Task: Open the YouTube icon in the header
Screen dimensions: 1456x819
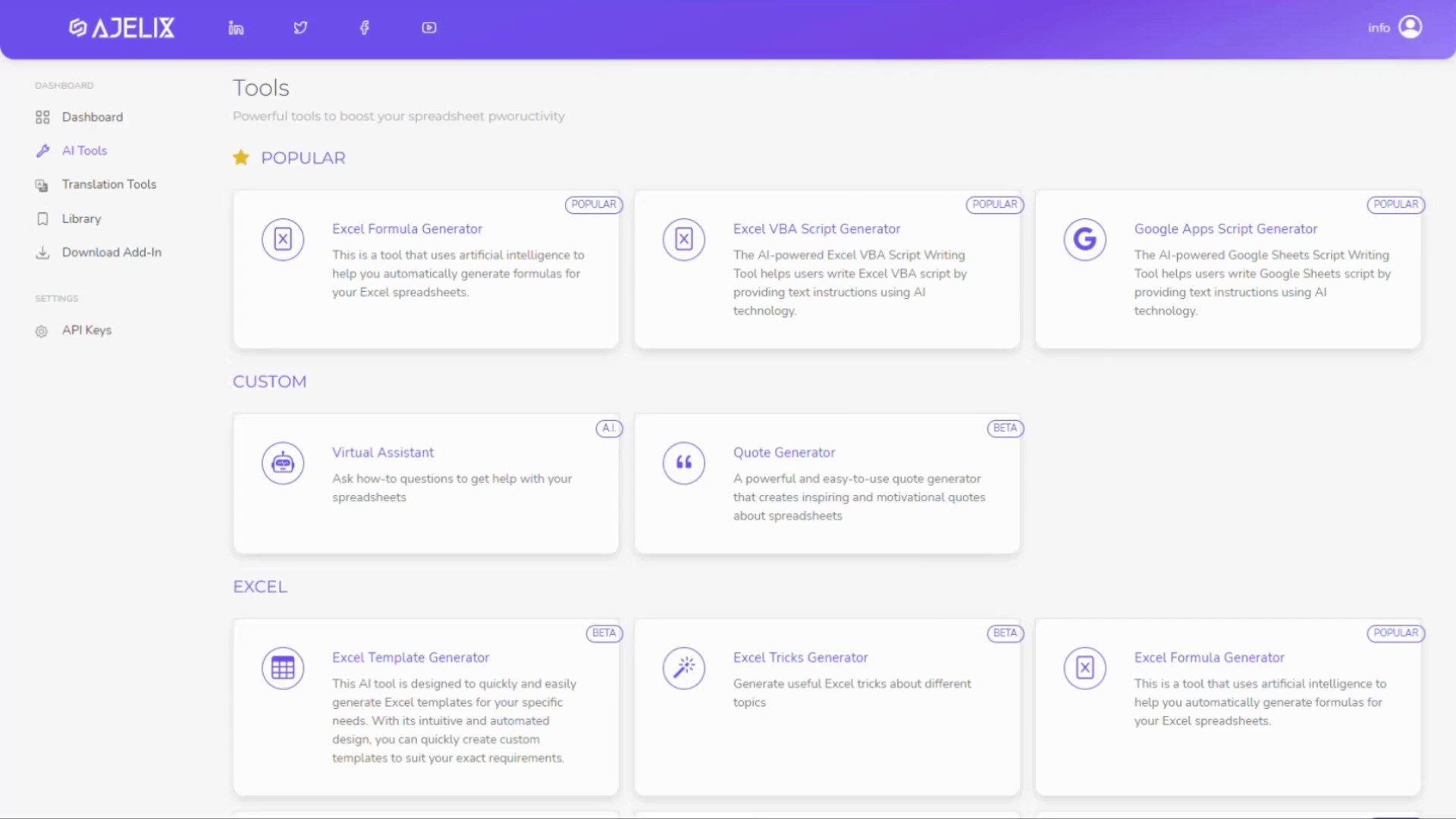Action: [429, 28]
